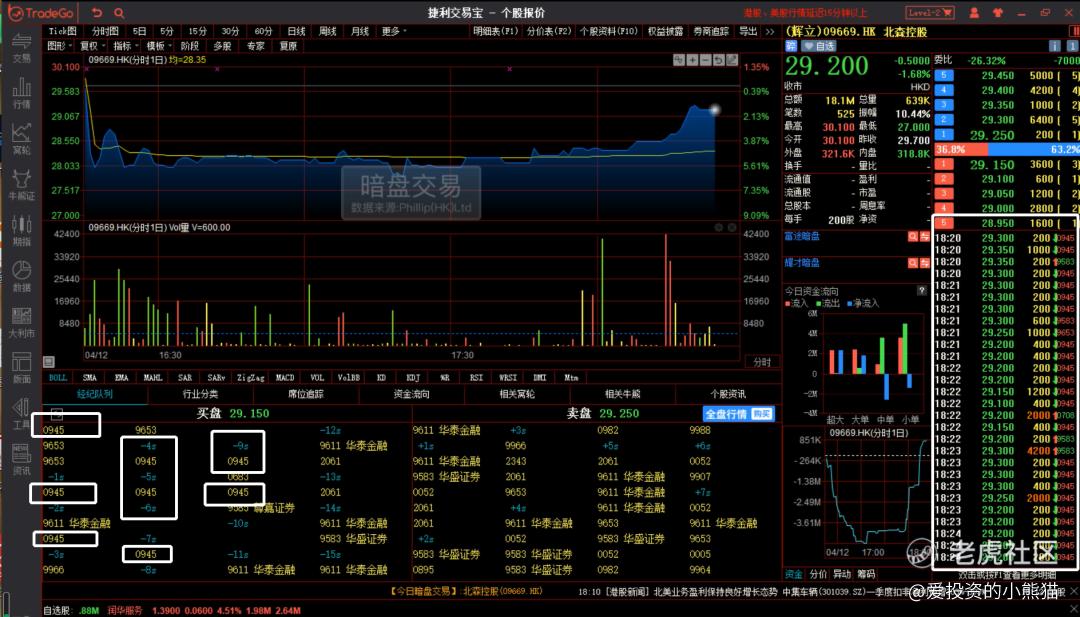Click the first blue info icon in quote header
This screenshot has width=1080, height=617.
[1054, 46]
